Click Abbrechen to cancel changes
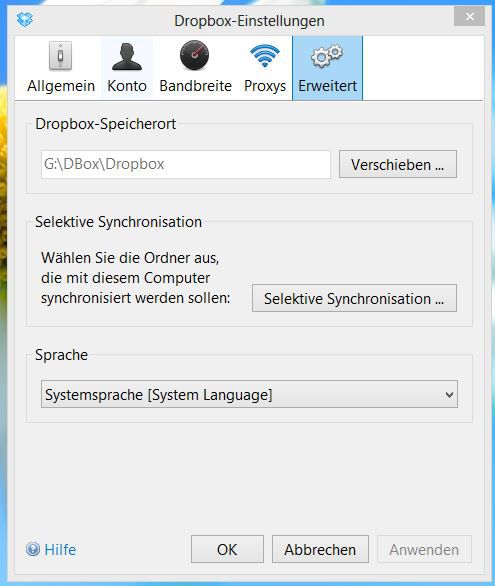 click(x=320, y=549)
